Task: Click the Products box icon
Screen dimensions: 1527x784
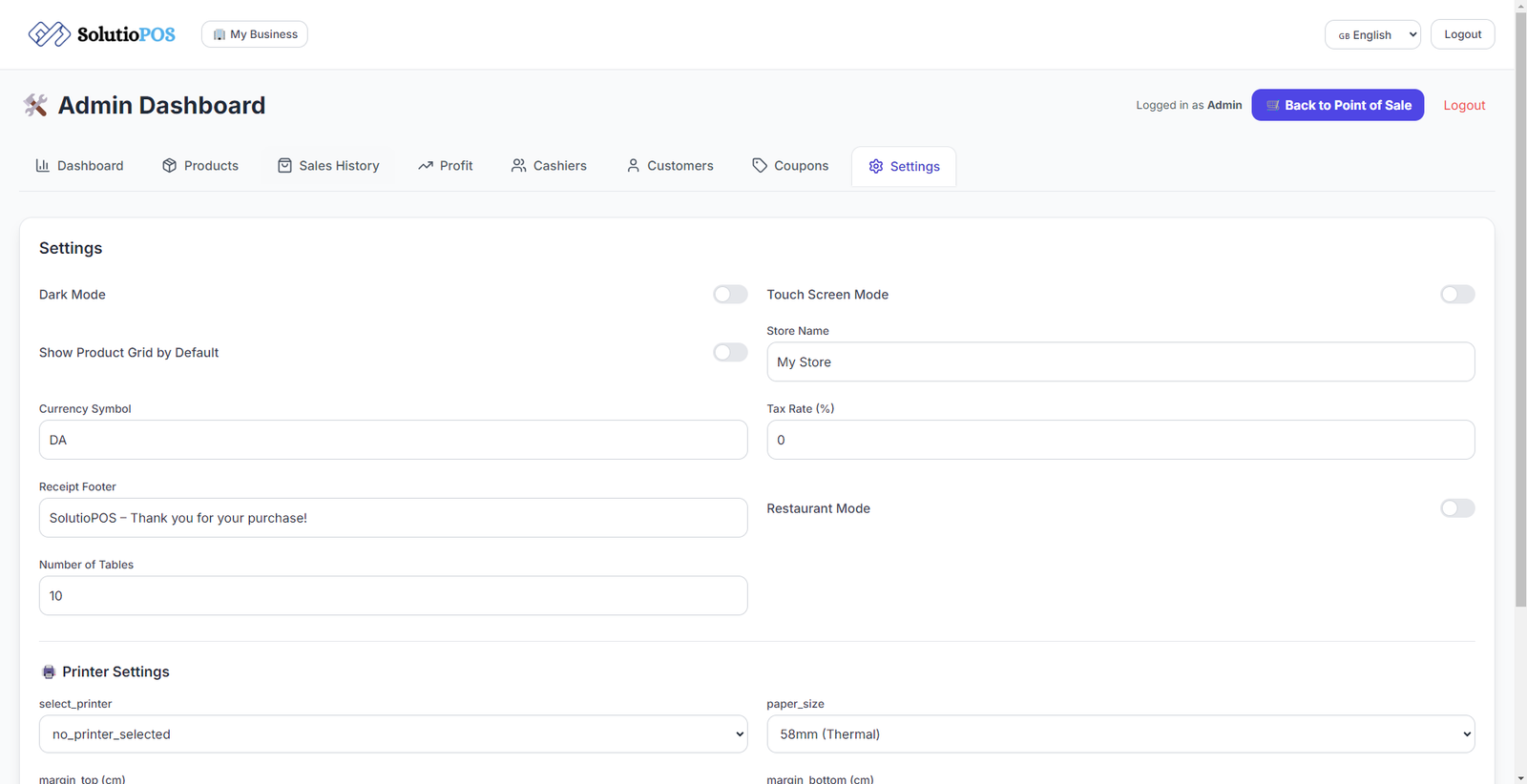Action: coord(170,165)
